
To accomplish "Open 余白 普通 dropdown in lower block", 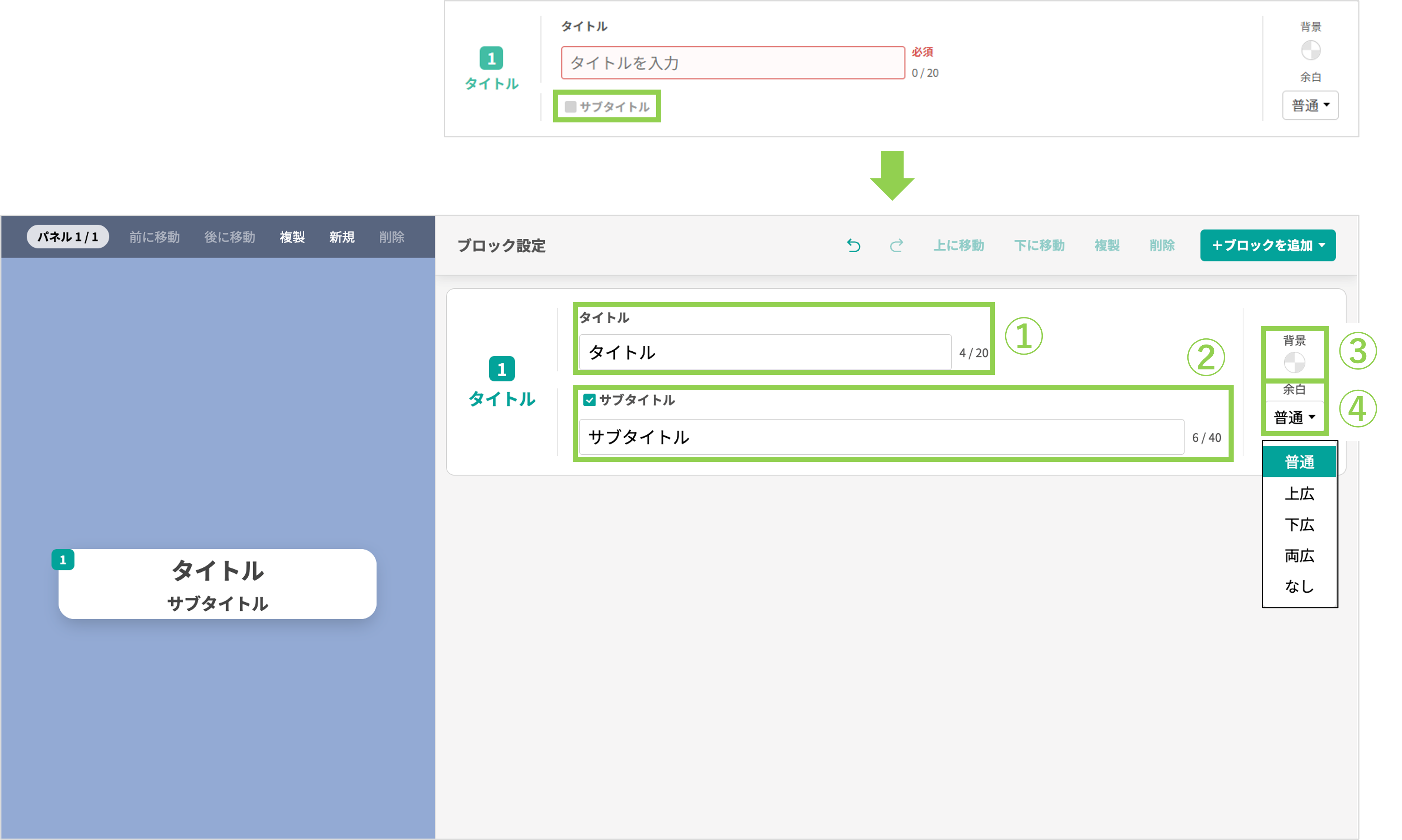I will (x=1294, y=418).
